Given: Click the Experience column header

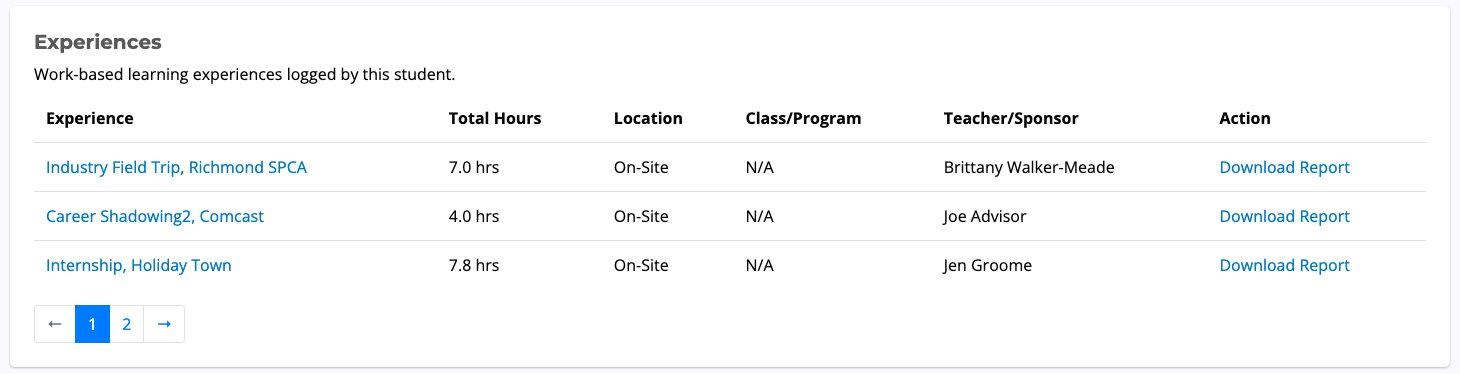Looking at the screenshot, I should pos(90,118).
